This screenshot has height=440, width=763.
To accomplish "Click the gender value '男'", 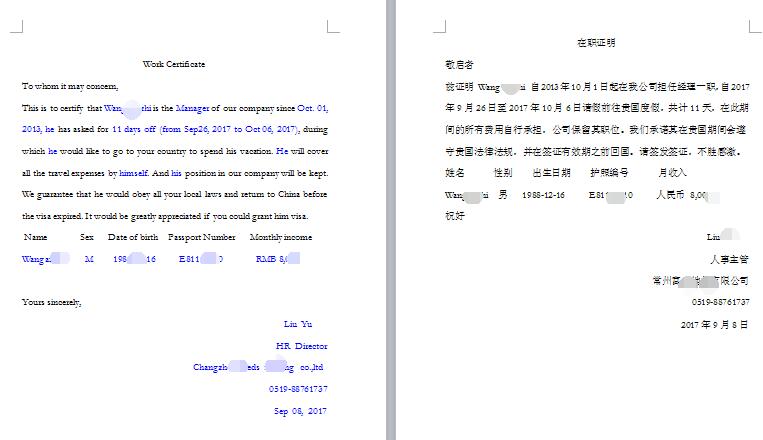I will point(503,195).
